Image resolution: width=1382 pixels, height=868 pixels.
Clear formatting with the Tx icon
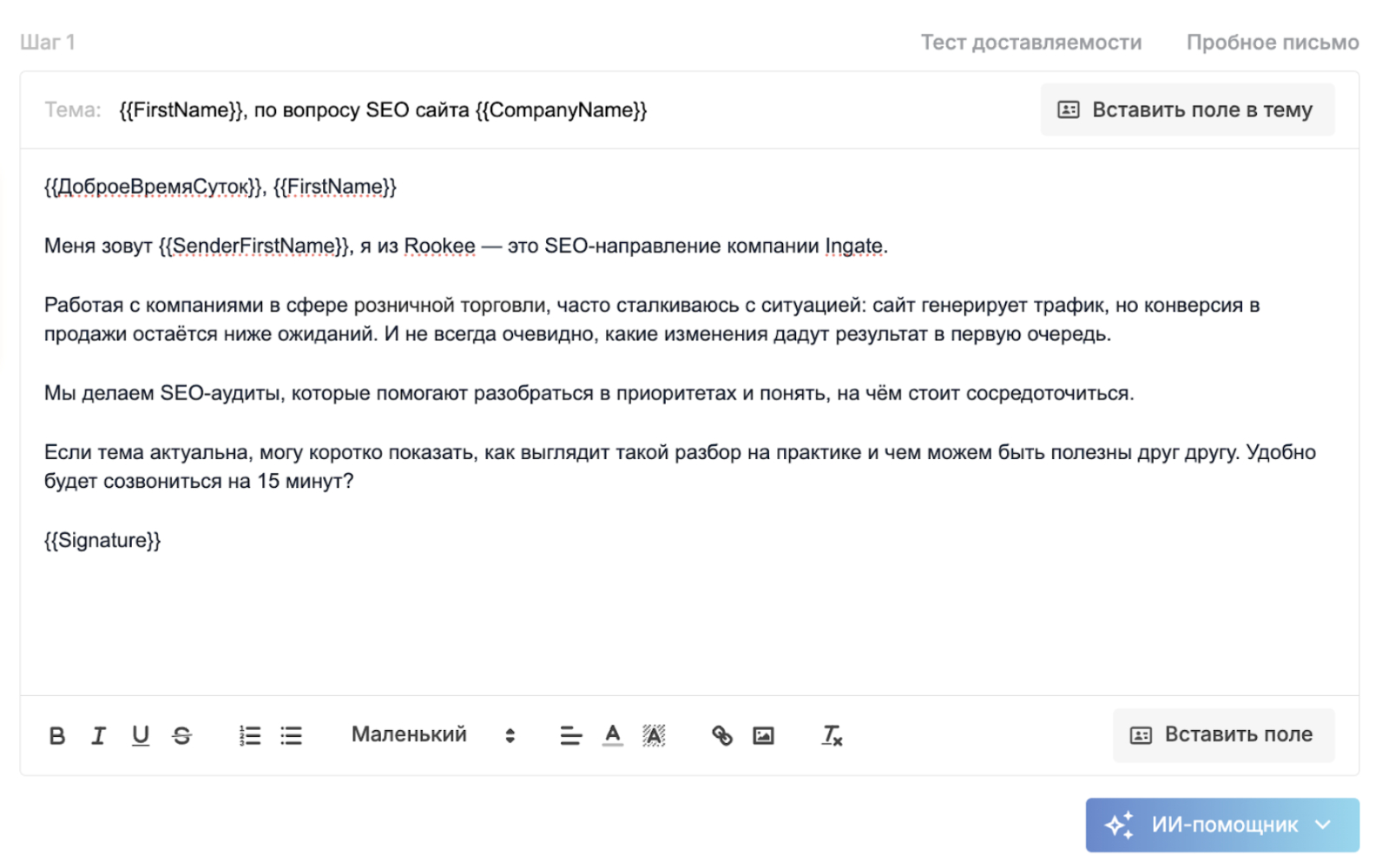tap(830, 735)
